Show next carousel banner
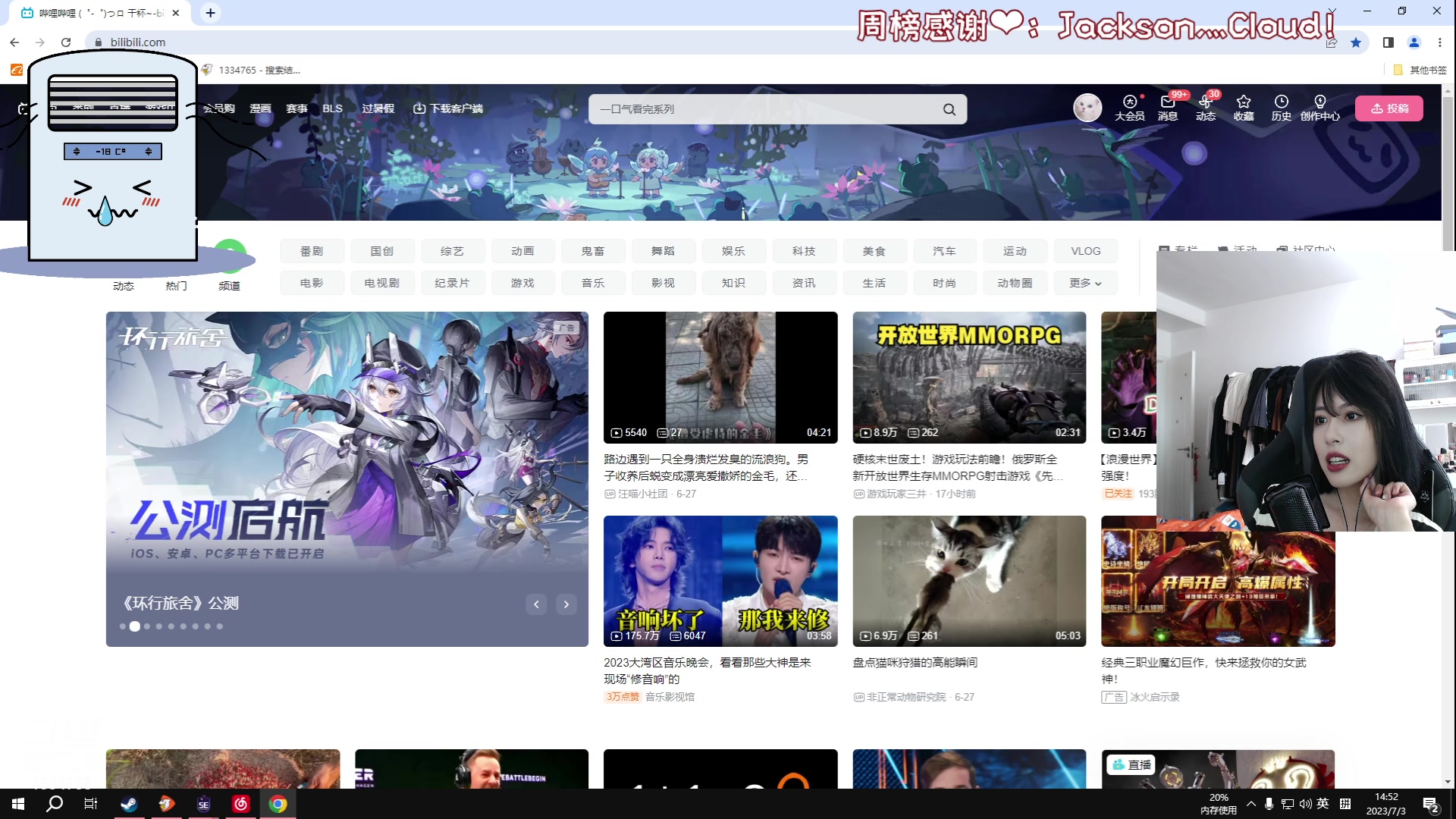 [566, 604]
